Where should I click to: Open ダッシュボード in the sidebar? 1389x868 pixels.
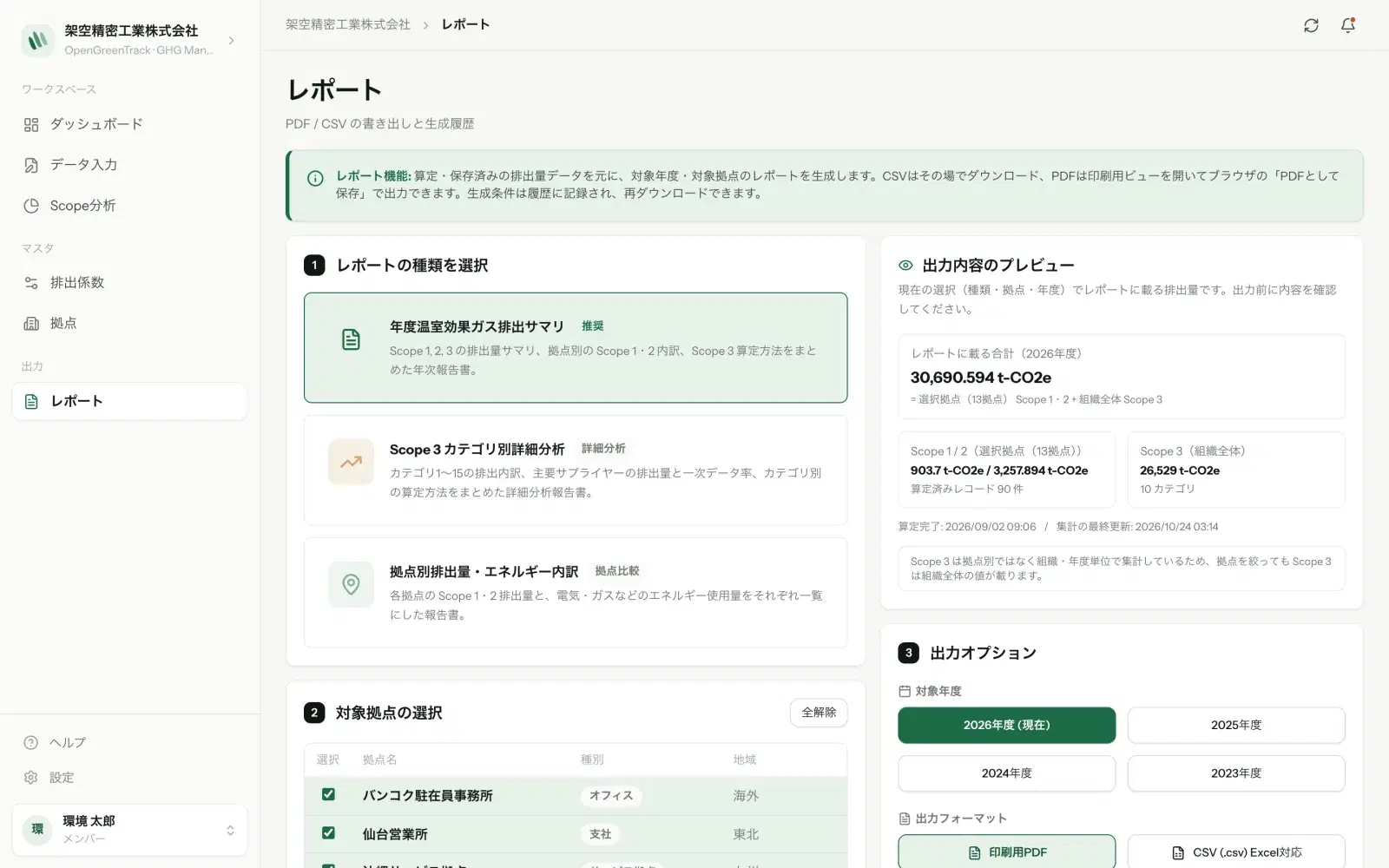129,125
